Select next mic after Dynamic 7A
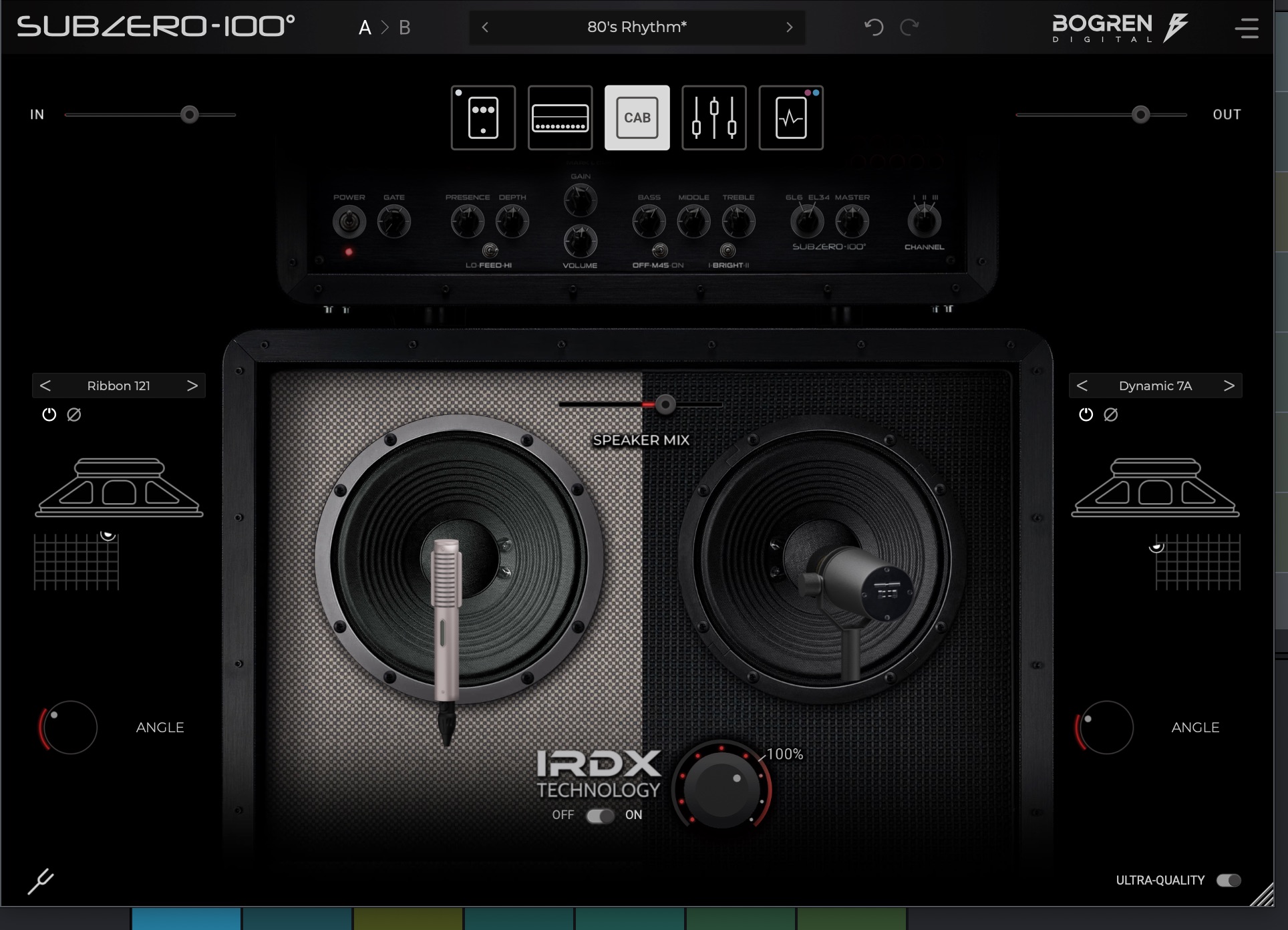 1229,385
